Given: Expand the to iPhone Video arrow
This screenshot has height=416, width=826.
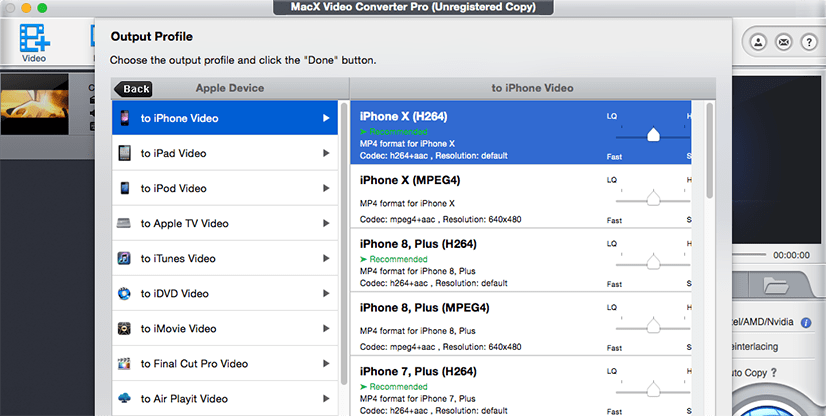Looking at the screenshot, I should coord(326,118).
